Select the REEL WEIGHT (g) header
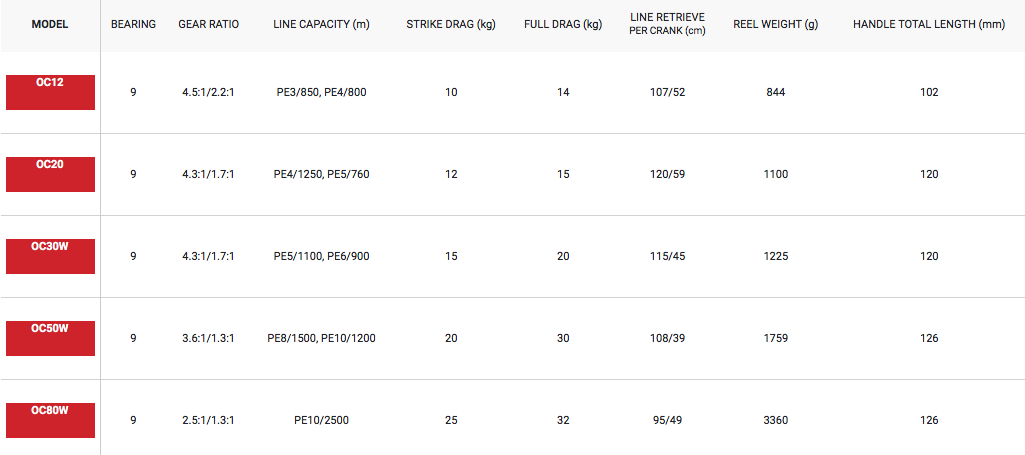The image size is (1025, 455). 776,25
